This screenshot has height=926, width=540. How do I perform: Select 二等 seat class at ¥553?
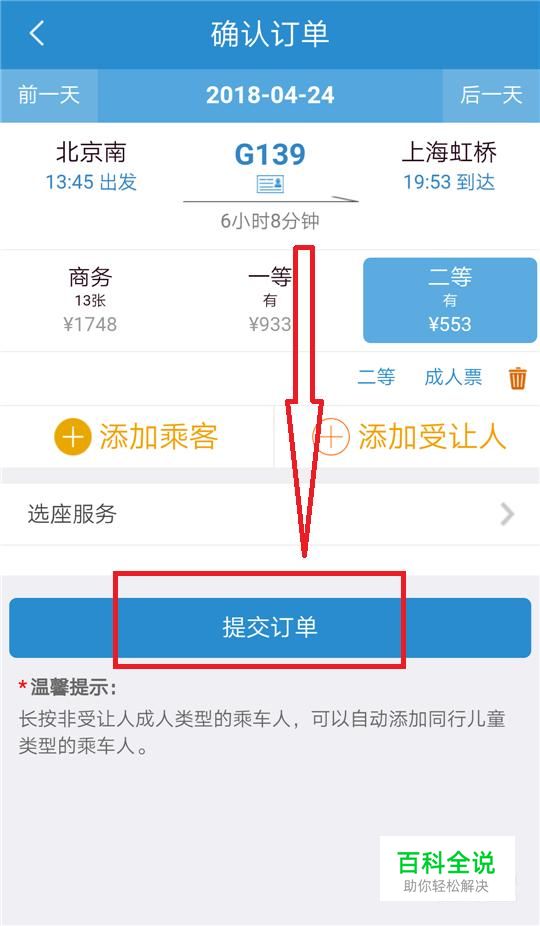click(x=450, y=300)
